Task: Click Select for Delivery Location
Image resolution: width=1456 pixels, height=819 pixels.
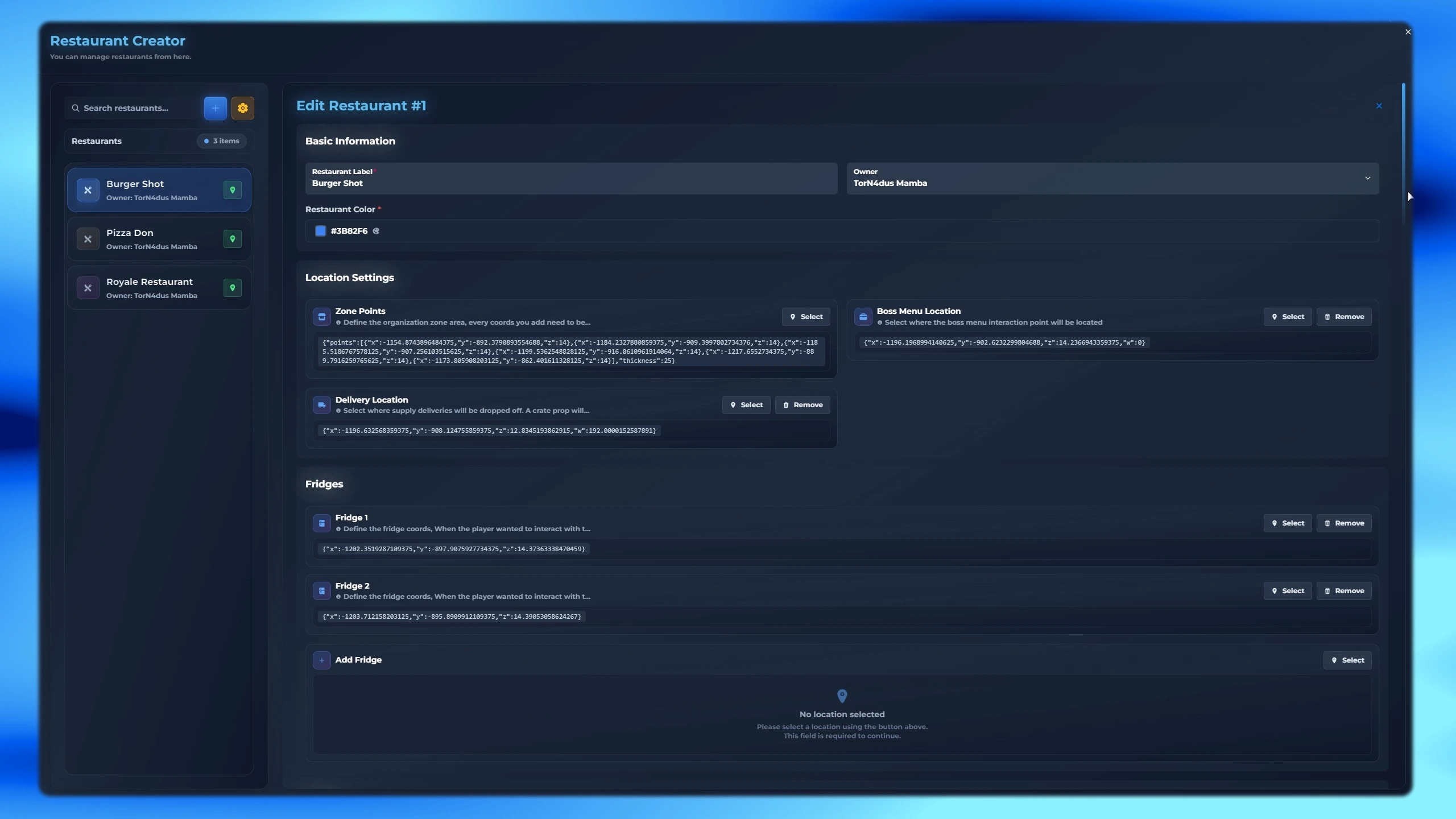Action: click(x=746, y=405)
